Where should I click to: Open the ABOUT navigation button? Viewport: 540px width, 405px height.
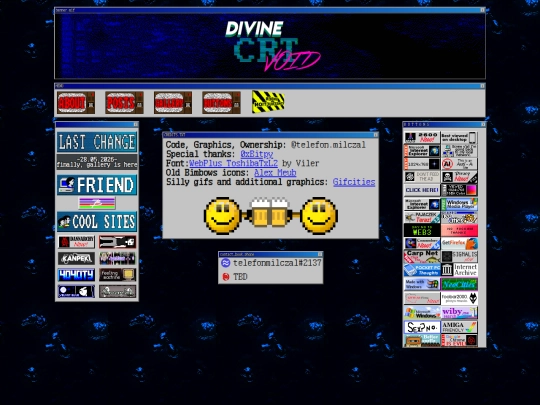tap(76, 102)
